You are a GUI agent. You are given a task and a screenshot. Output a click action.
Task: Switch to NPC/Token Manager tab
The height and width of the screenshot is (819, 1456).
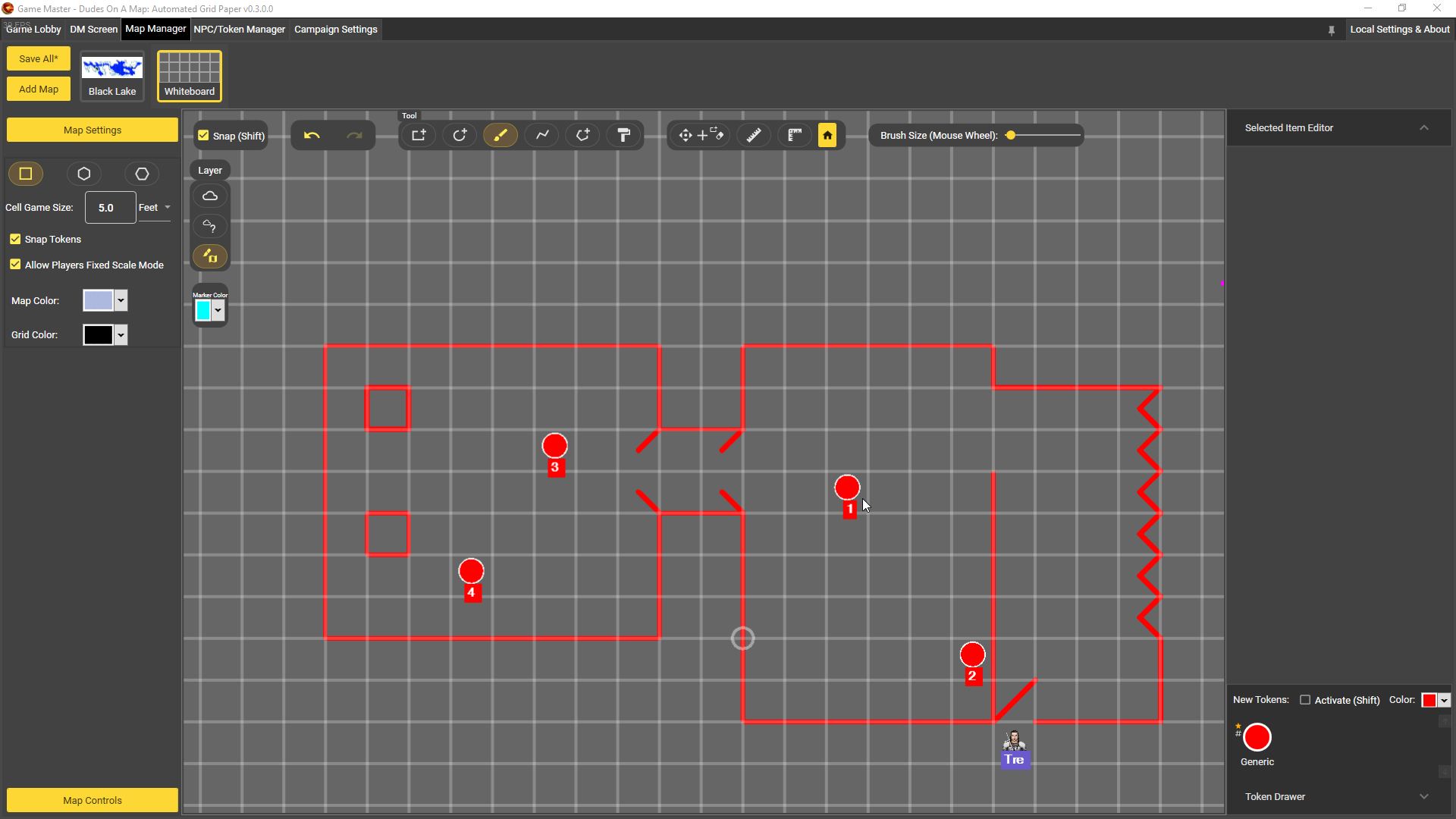(x=239, y=30)
